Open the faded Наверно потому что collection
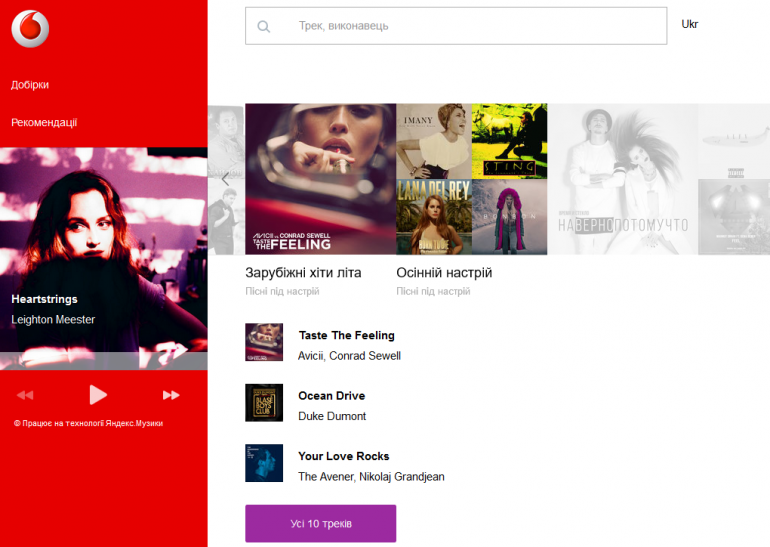770x547 pixels. tap(623, 179)
